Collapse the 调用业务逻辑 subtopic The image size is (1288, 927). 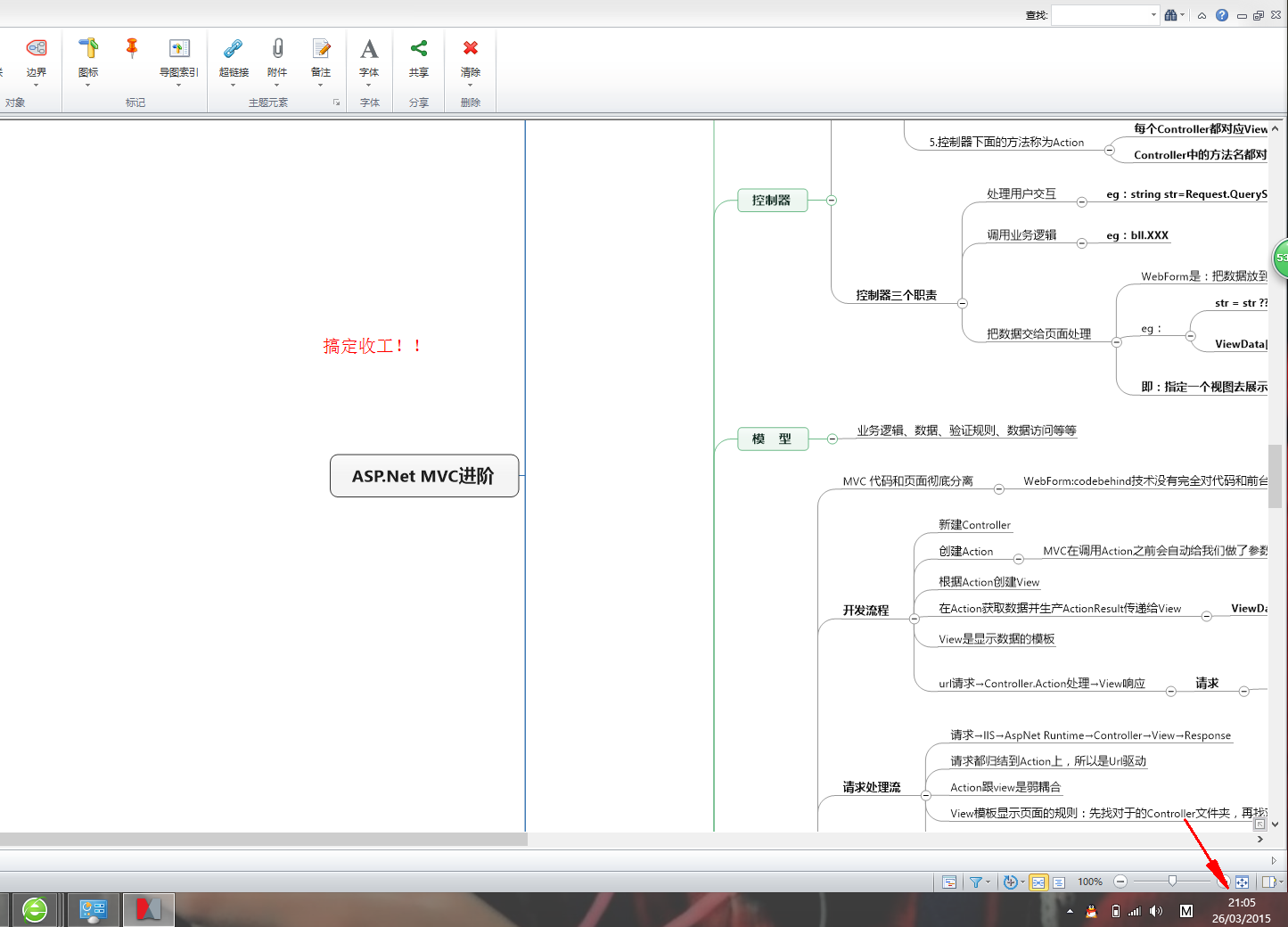coord(1082,243)
